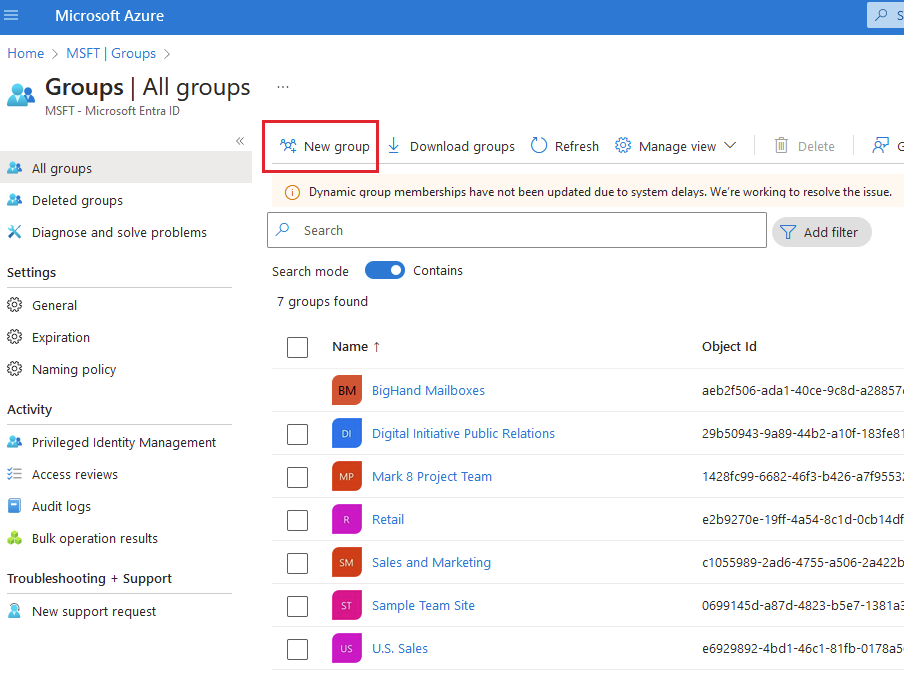Open the ellipsis menu next to page title
The image size is (904, 674).
coord(283,87)
